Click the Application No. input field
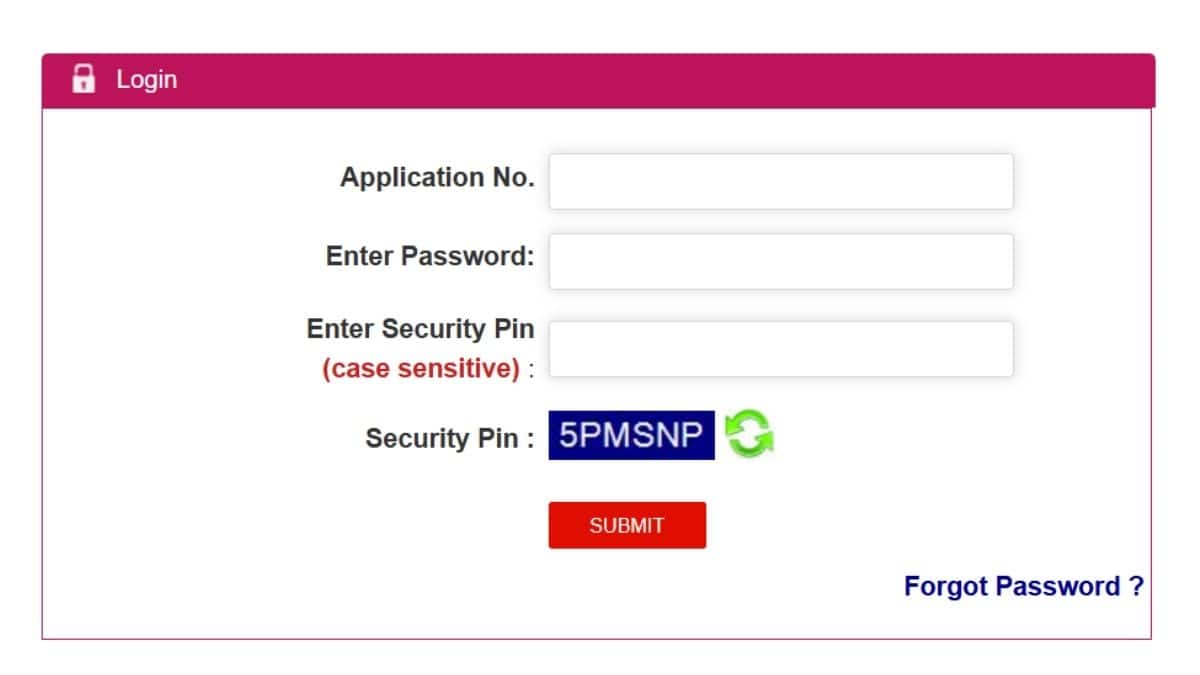1200x675 pixels. point(781,181)
